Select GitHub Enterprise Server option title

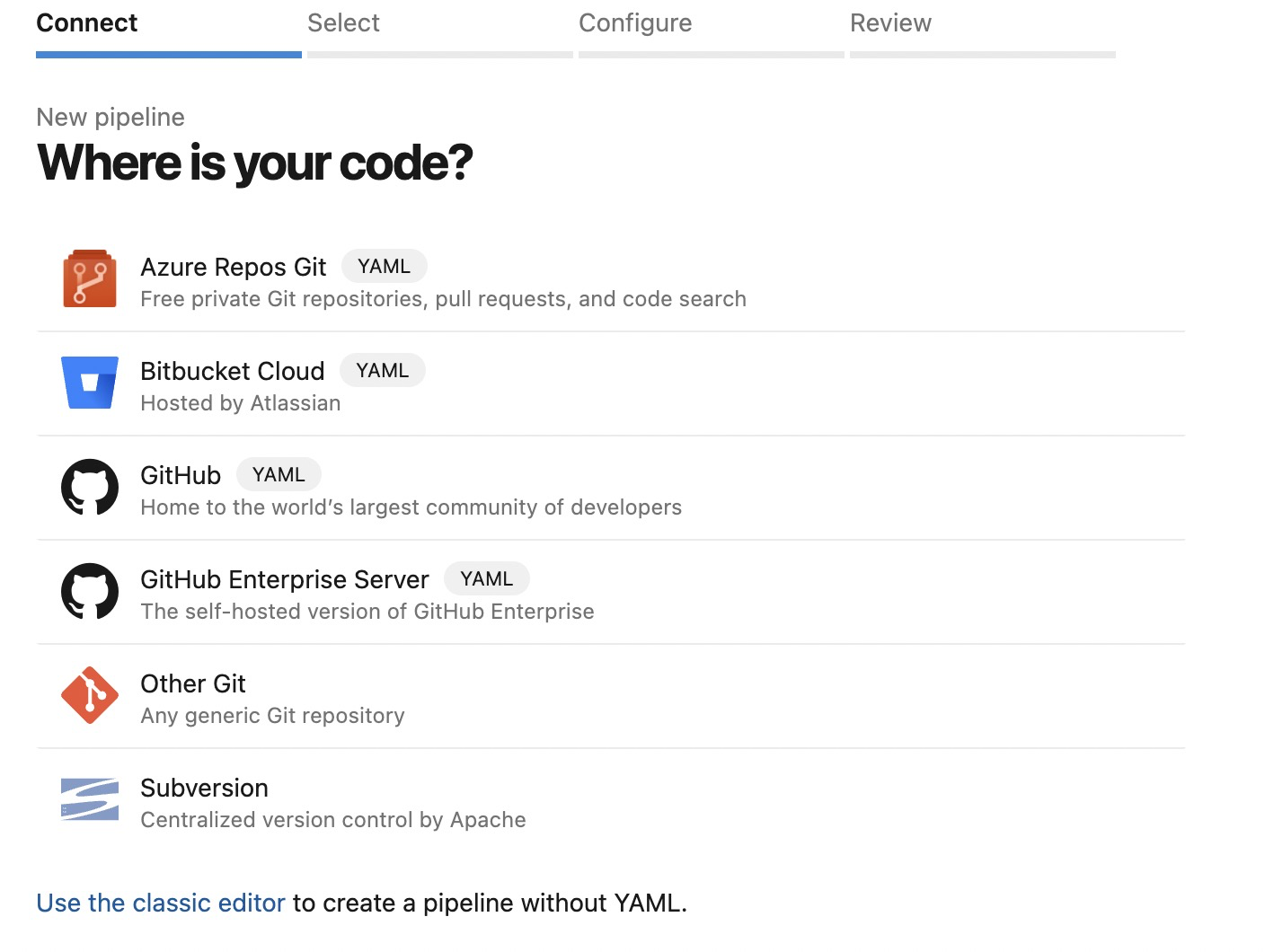coord(285,580)
